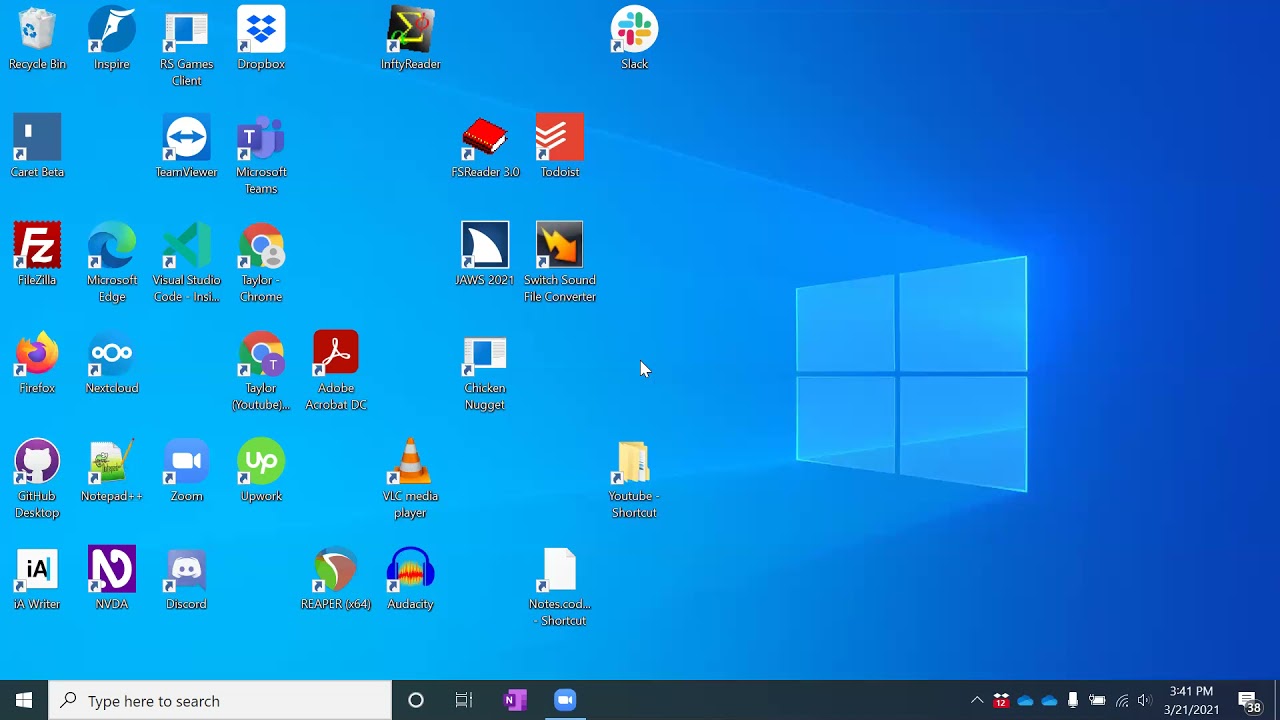Select the Upwork desktop shortcut
1280x720 pixels.
(261, 472)
